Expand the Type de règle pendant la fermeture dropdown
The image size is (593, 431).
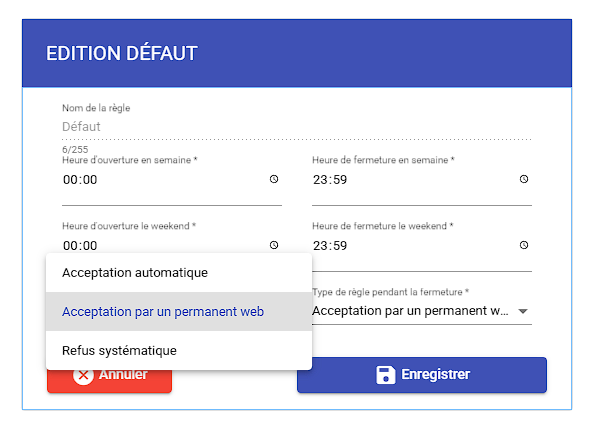tap(422, 311)
